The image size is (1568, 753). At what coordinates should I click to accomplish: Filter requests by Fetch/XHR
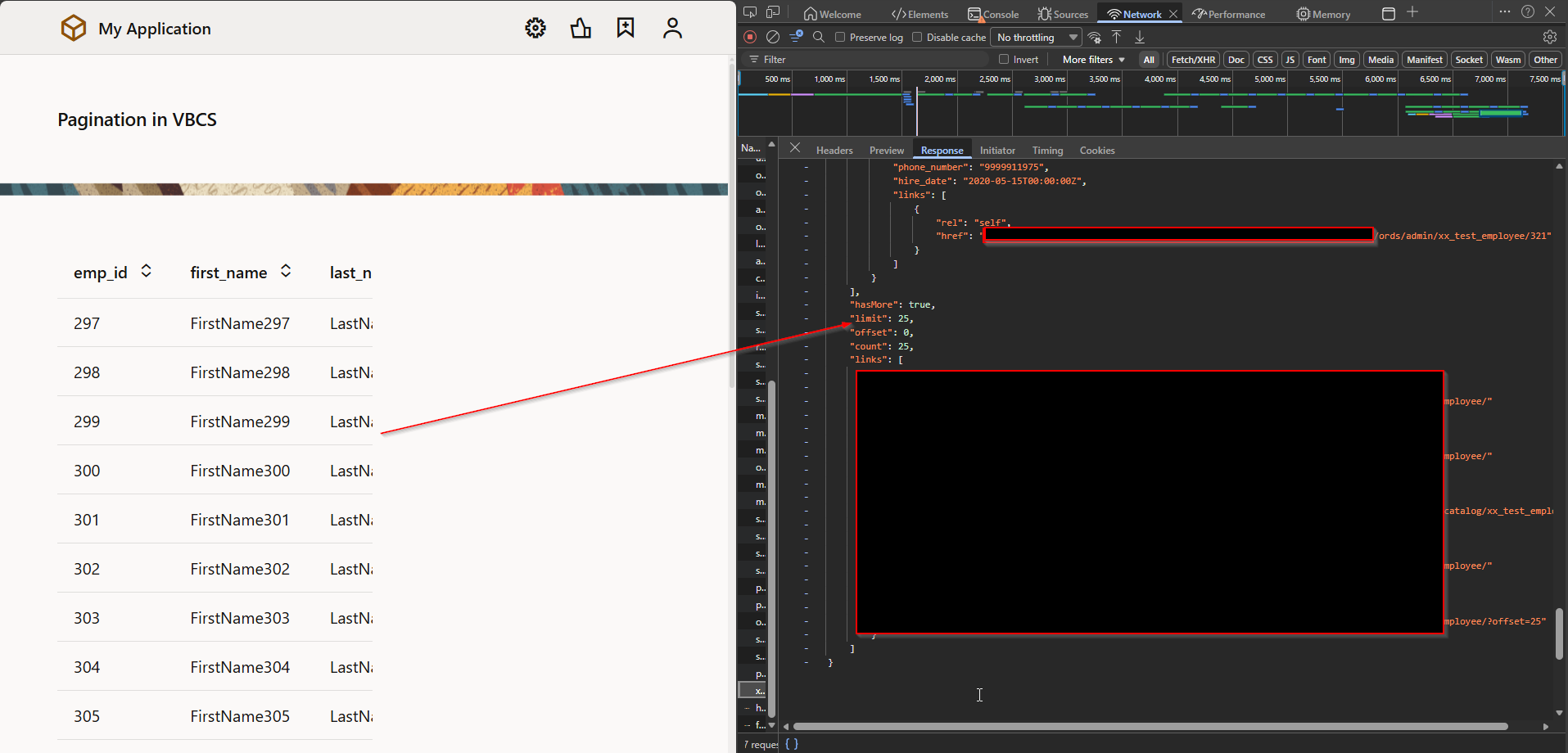tap(1192, 59)
